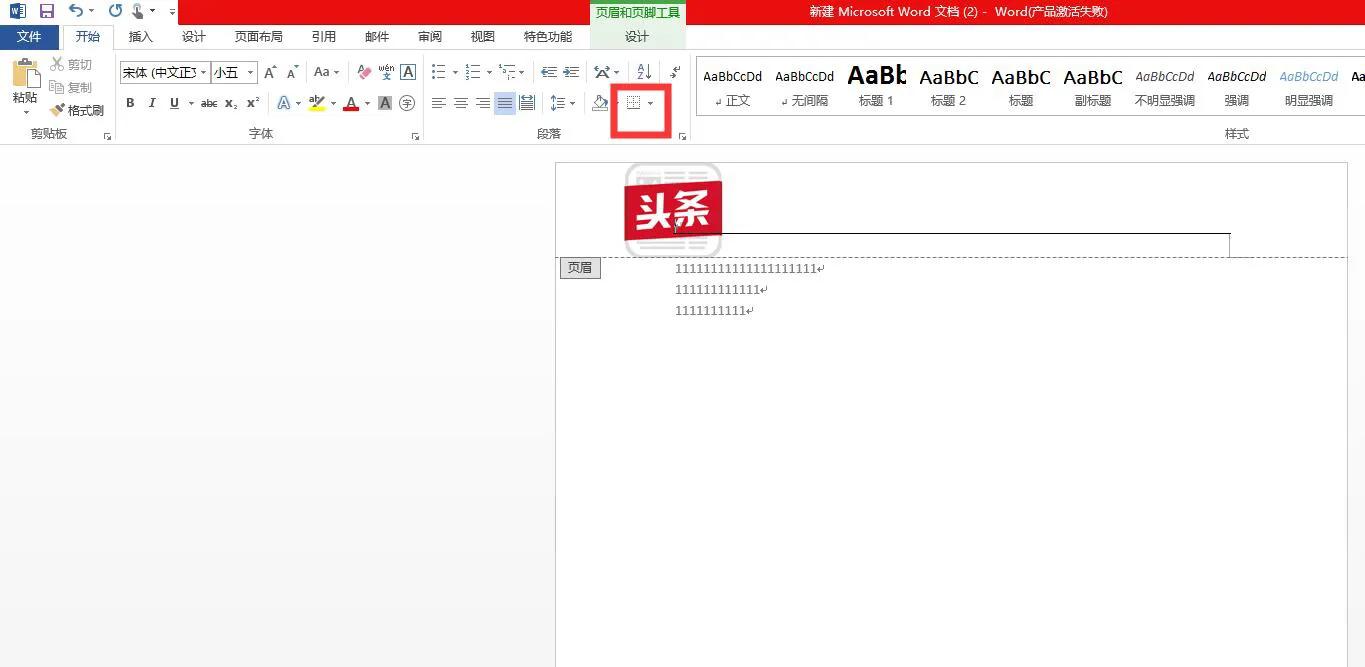
Task: Open the borders dropdown inside red highlight
Action: [650, 103]
